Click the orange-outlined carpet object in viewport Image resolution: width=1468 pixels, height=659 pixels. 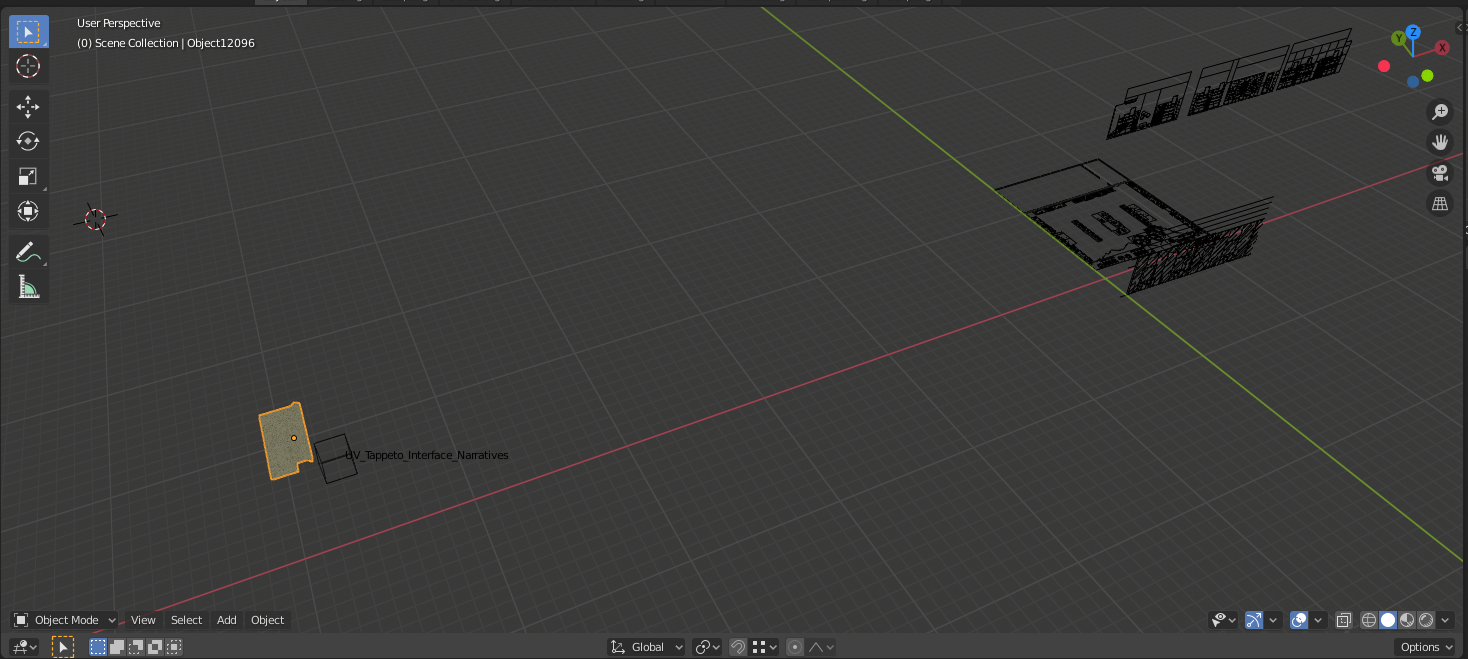(x=282, y=442)
